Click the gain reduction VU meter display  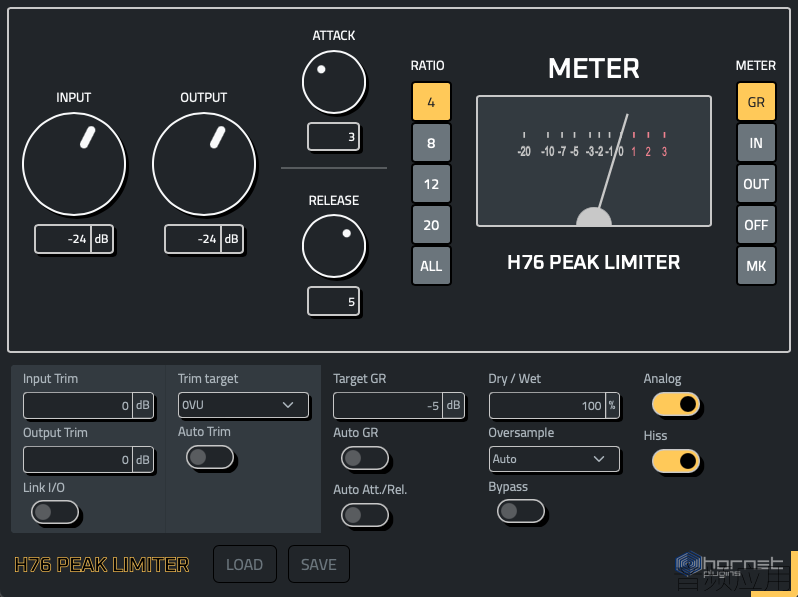593,161
